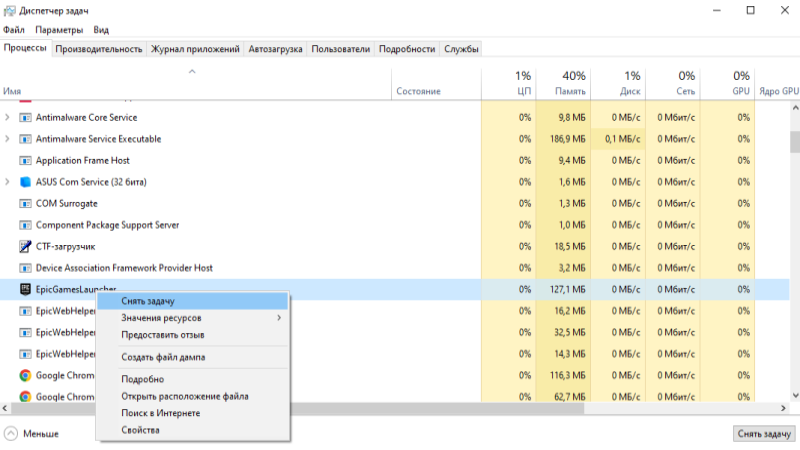Click the horizontal scrollbar left arrow
800x450 pixels.
[5, 408]
